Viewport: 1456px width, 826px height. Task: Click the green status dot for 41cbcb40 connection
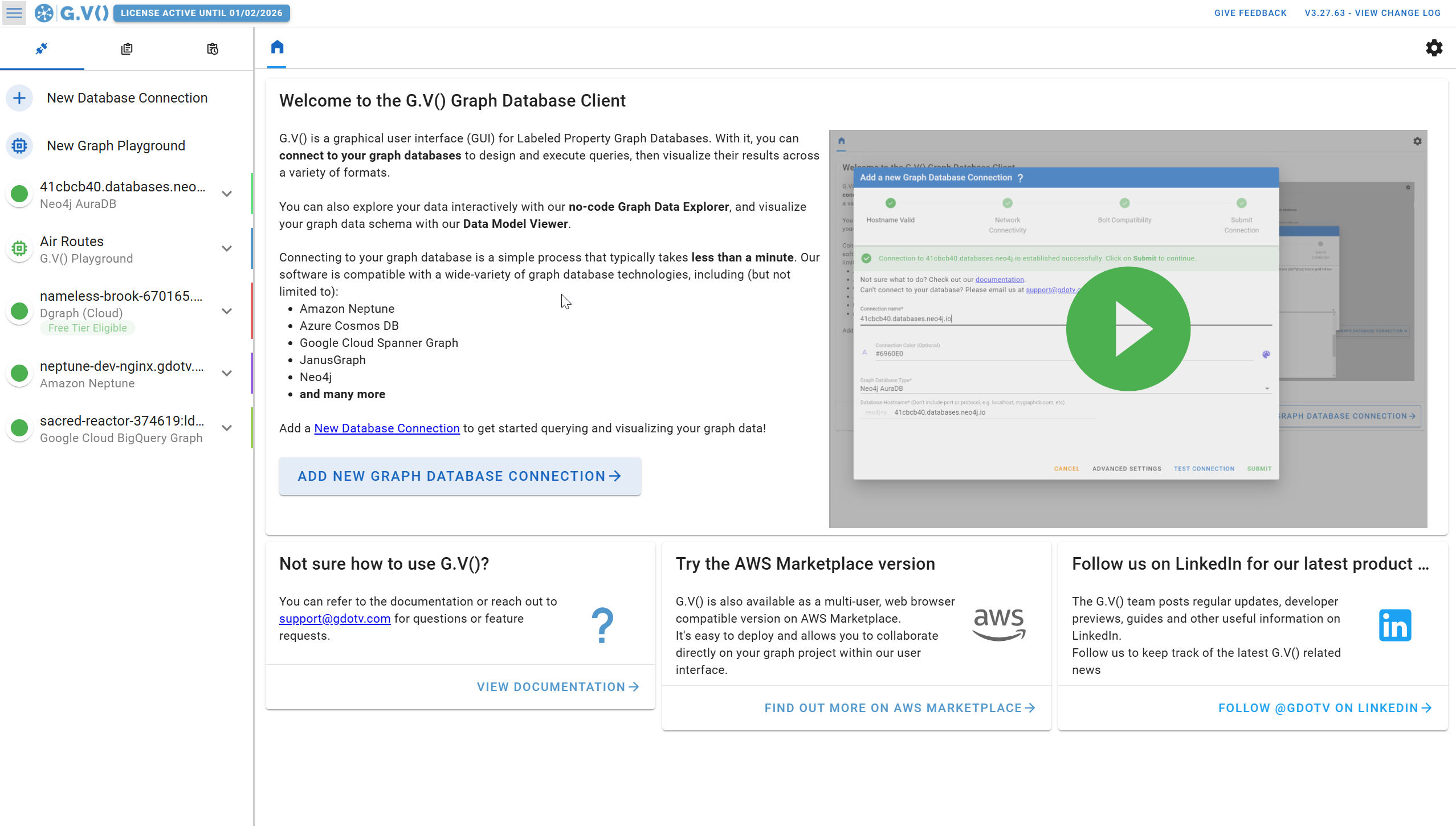(19, 194)
